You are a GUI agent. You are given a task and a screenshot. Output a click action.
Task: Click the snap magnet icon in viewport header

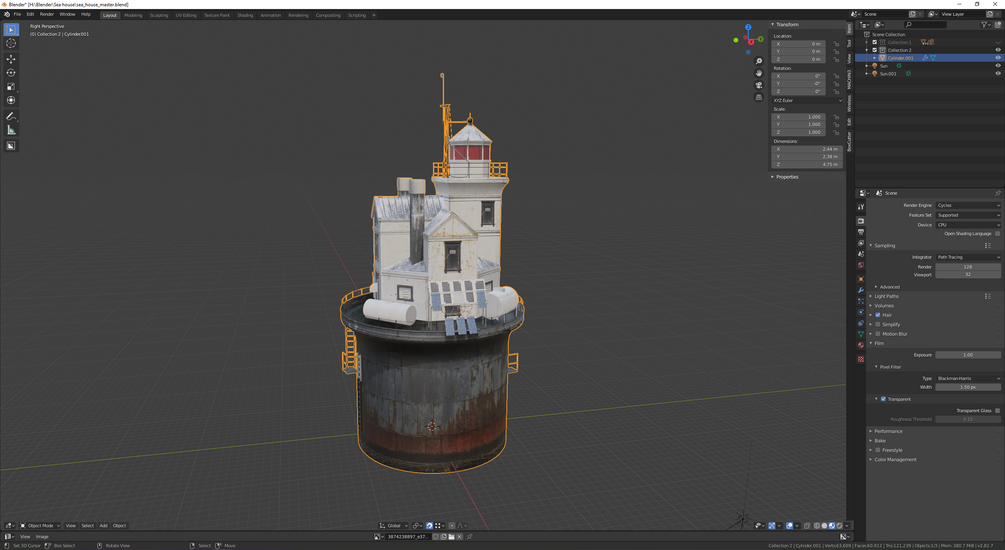click(429, 526)
